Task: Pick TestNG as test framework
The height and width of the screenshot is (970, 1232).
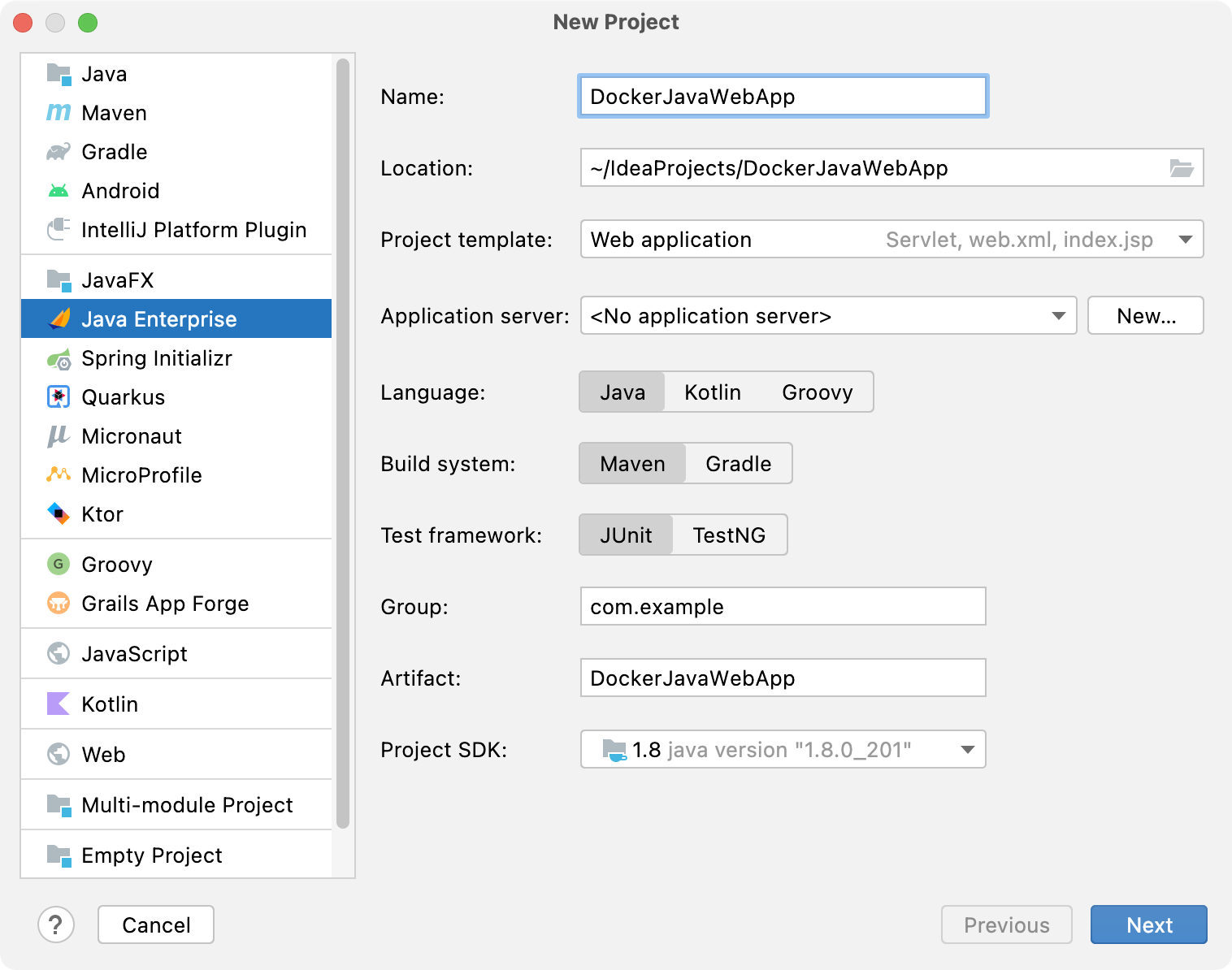Action: click(729, 535)
